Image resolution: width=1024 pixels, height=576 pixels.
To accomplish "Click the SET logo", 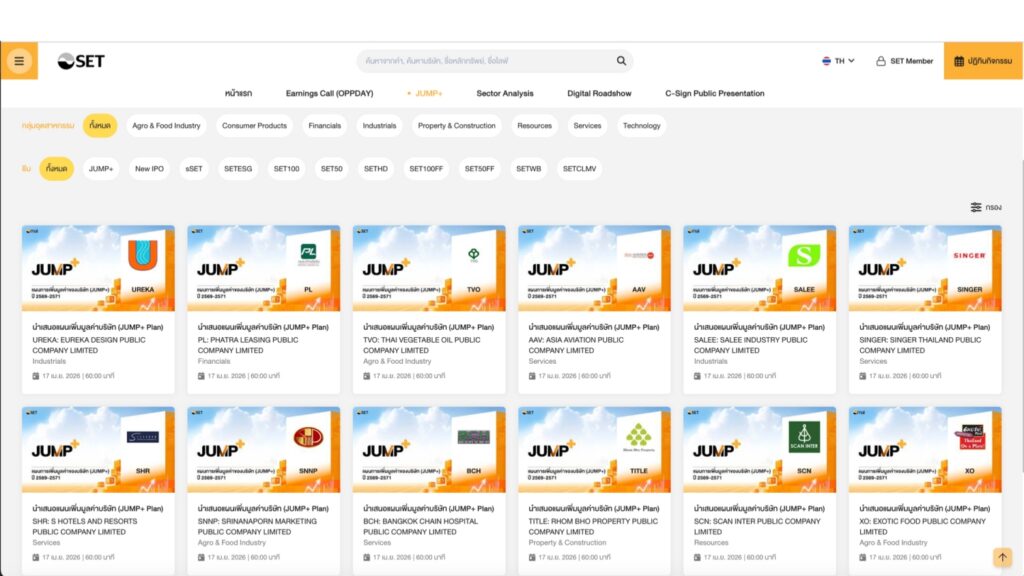I will (x=81, y=61).
